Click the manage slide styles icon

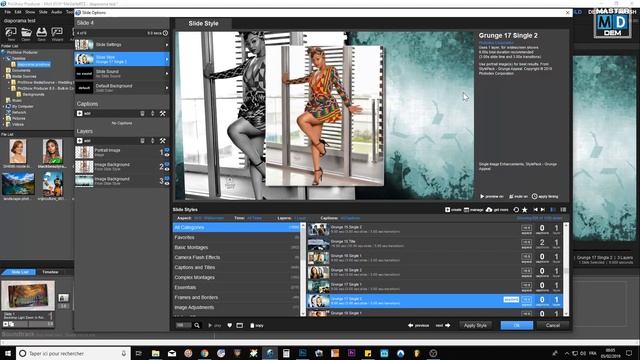[466, 210]
